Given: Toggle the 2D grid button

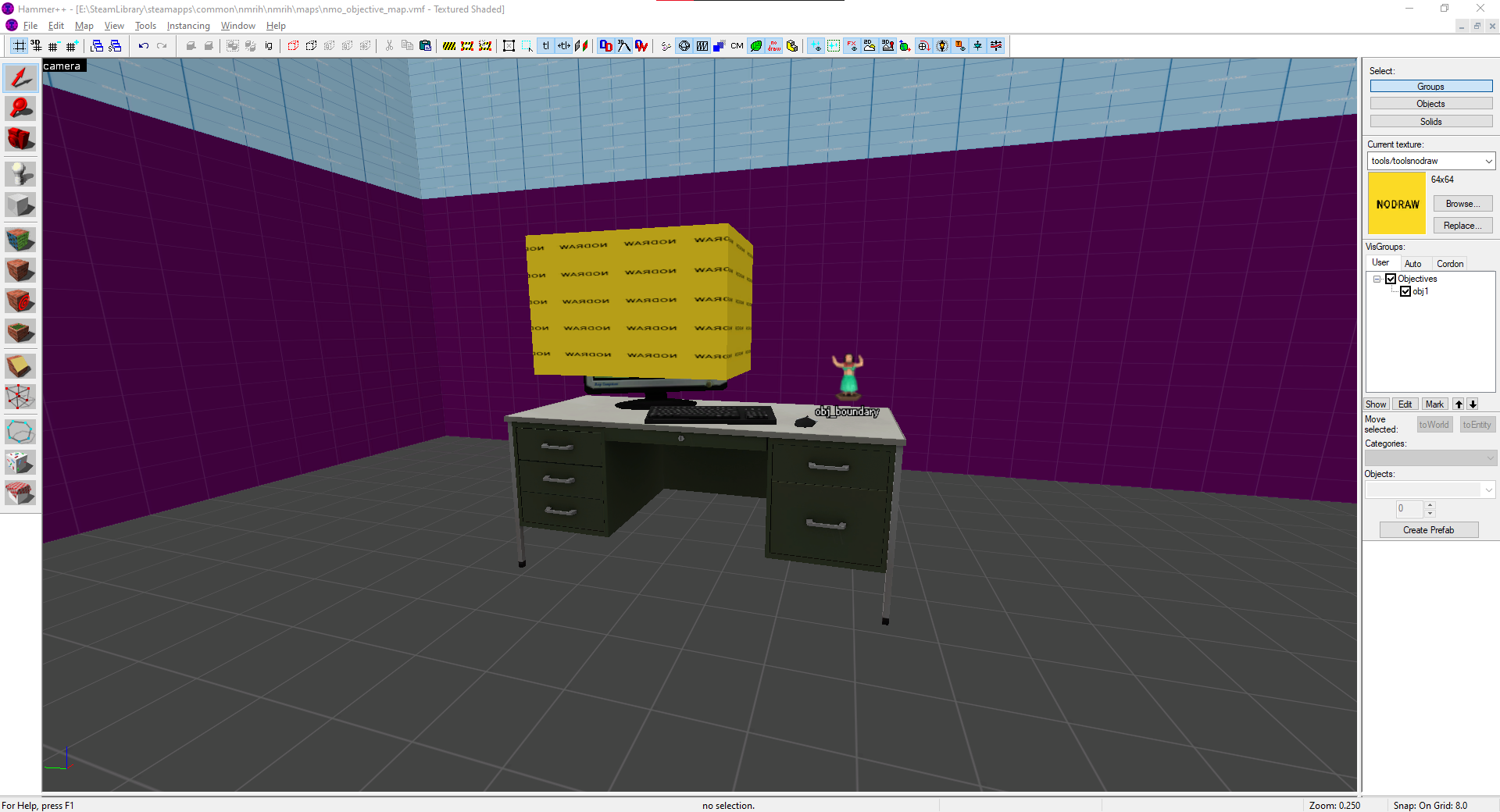Looking at the screenshot, I should point(20,46).
